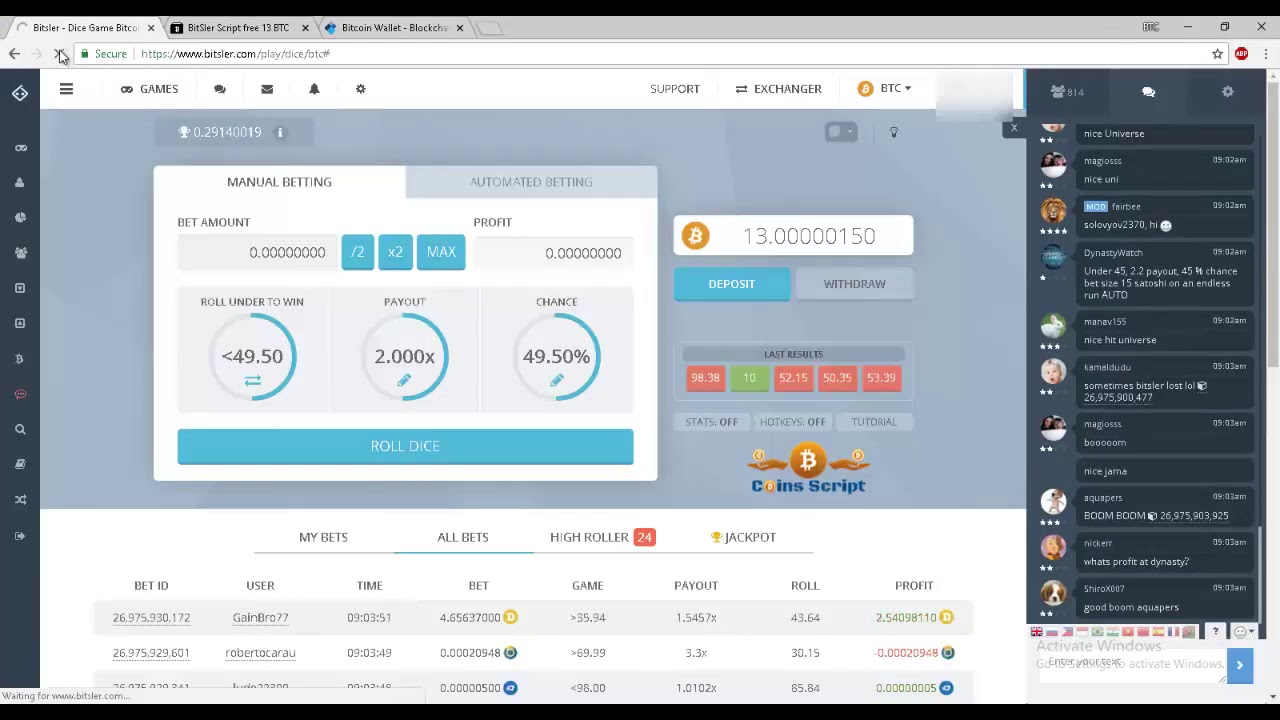
Task: Open the HIGH ROLLER tab
Action: pos(601,537)
